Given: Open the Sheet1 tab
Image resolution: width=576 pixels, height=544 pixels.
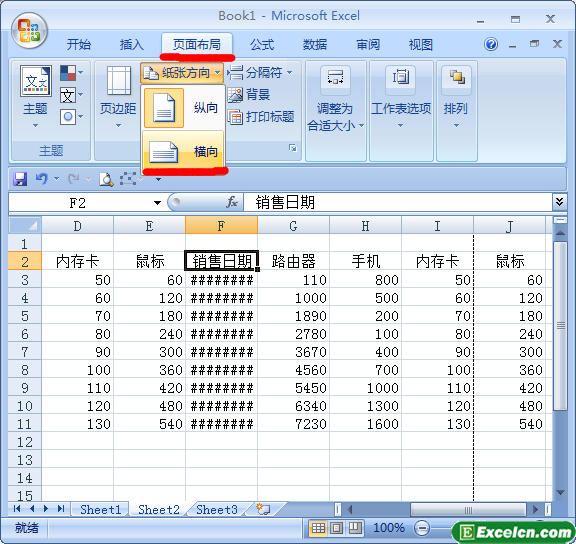Looking at the screenshot, I should click(x=100, y=509).
